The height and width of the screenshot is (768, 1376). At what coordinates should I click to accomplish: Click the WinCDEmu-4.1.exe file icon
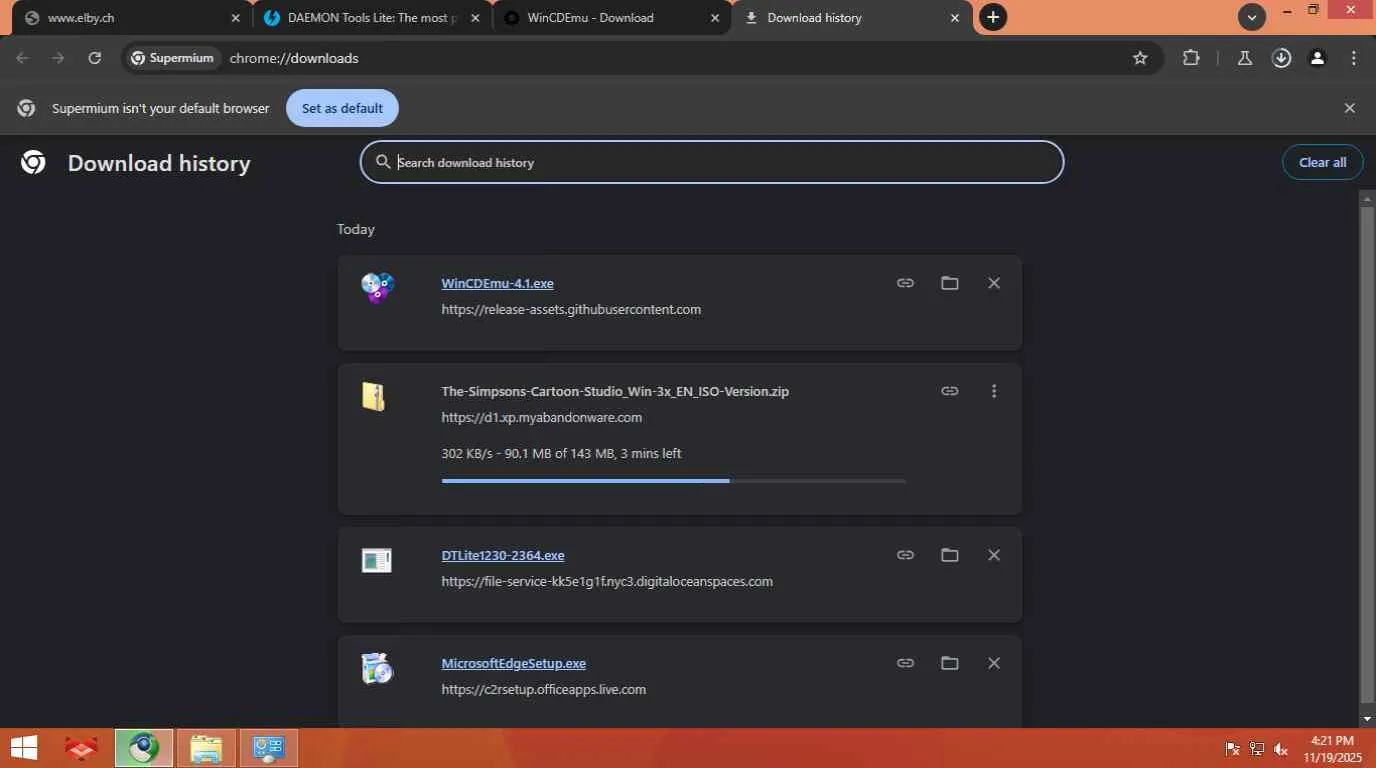point(377,288)
